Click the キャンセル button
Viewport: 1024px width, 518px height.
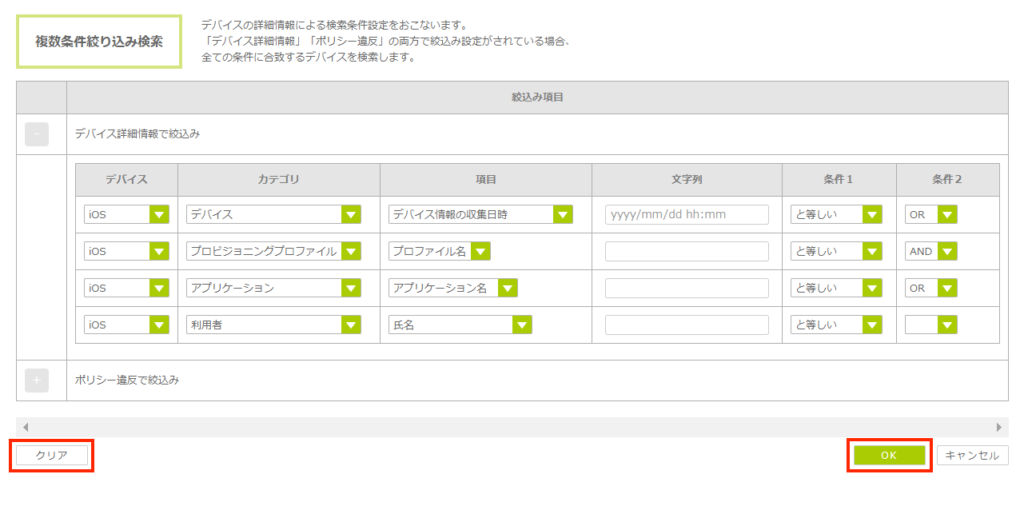tap(972, 455)
